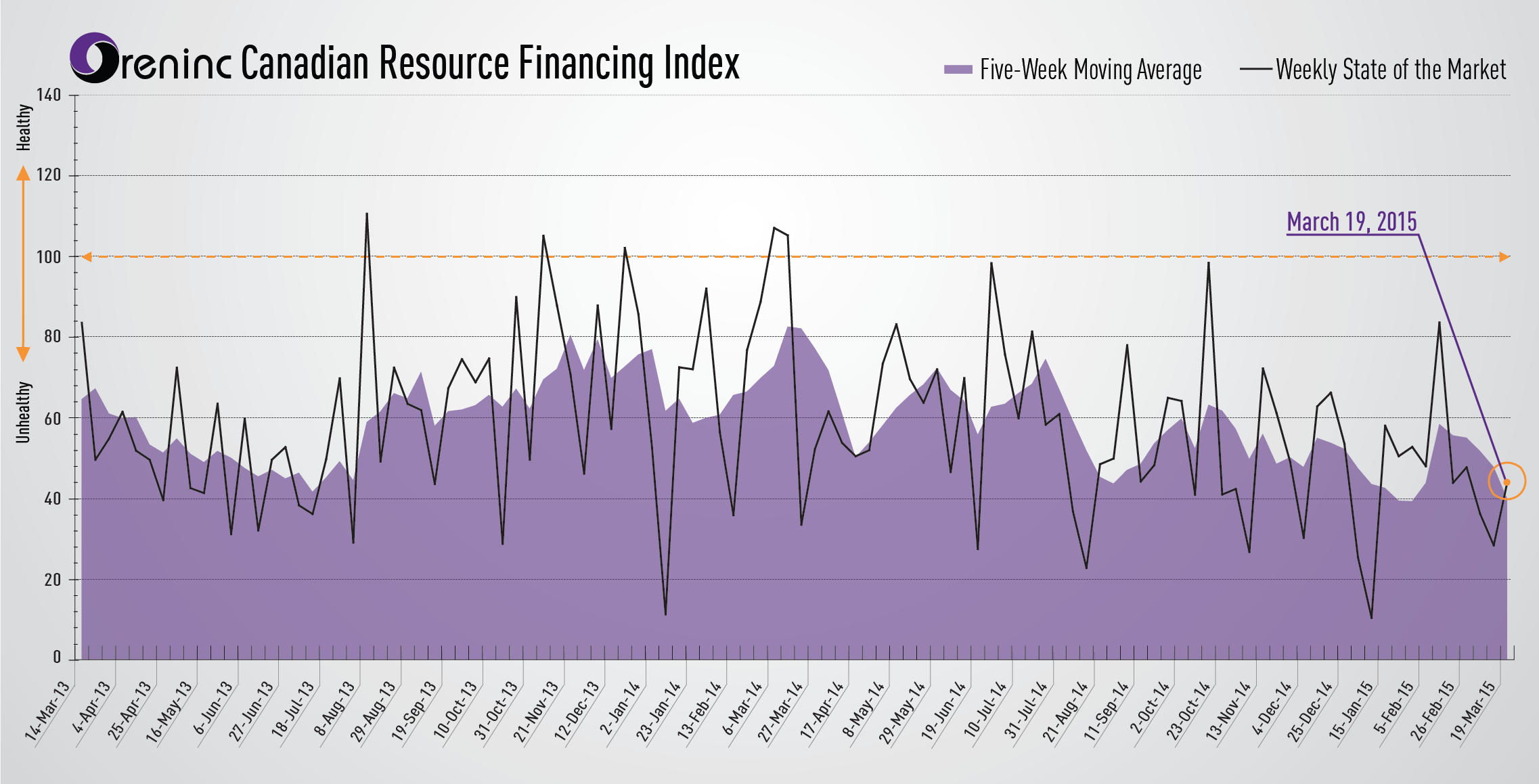Click the orange circled latest data point

[x=1507, y=482]
